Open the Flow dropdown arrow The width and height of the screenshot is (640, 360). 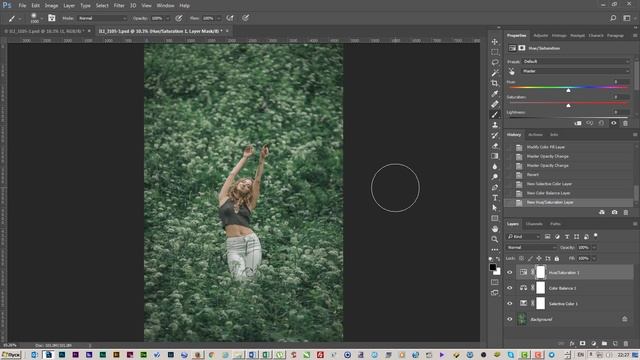219,18
